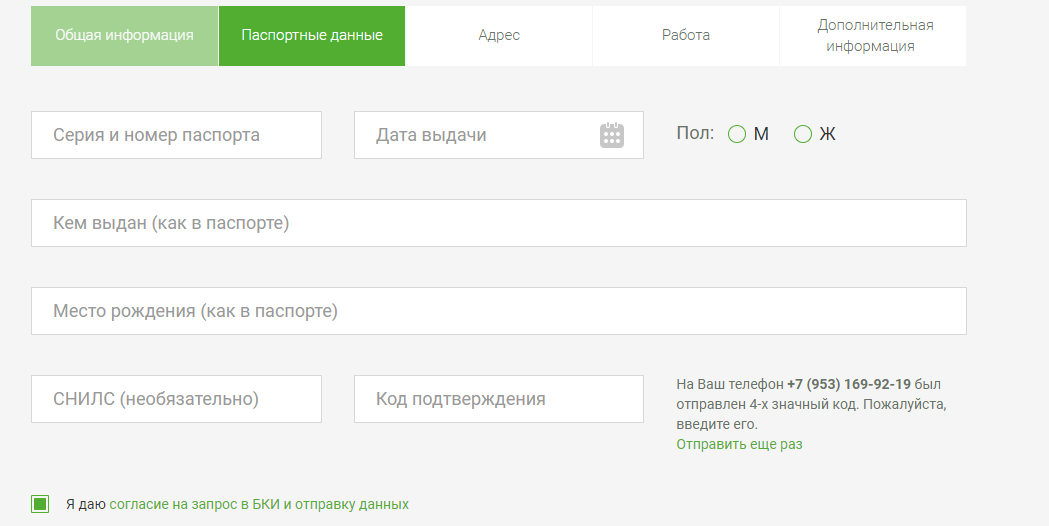Select the female «Ж» radio button
This screenshot has width=1049, height=526.
tap(802, 134)
